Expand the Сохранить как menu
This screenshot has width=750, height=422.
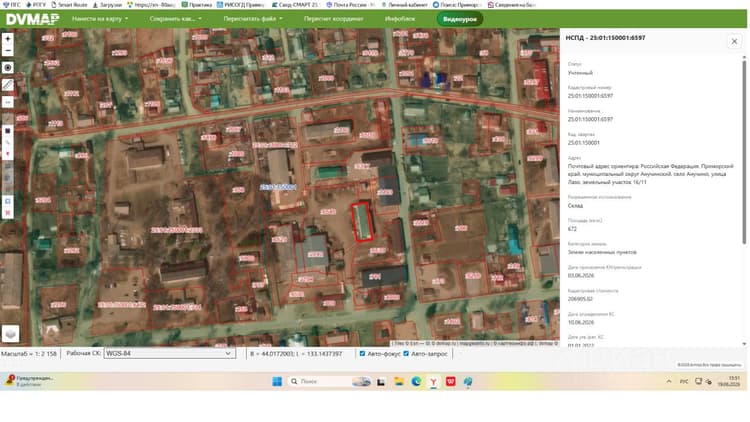(176, 19)
